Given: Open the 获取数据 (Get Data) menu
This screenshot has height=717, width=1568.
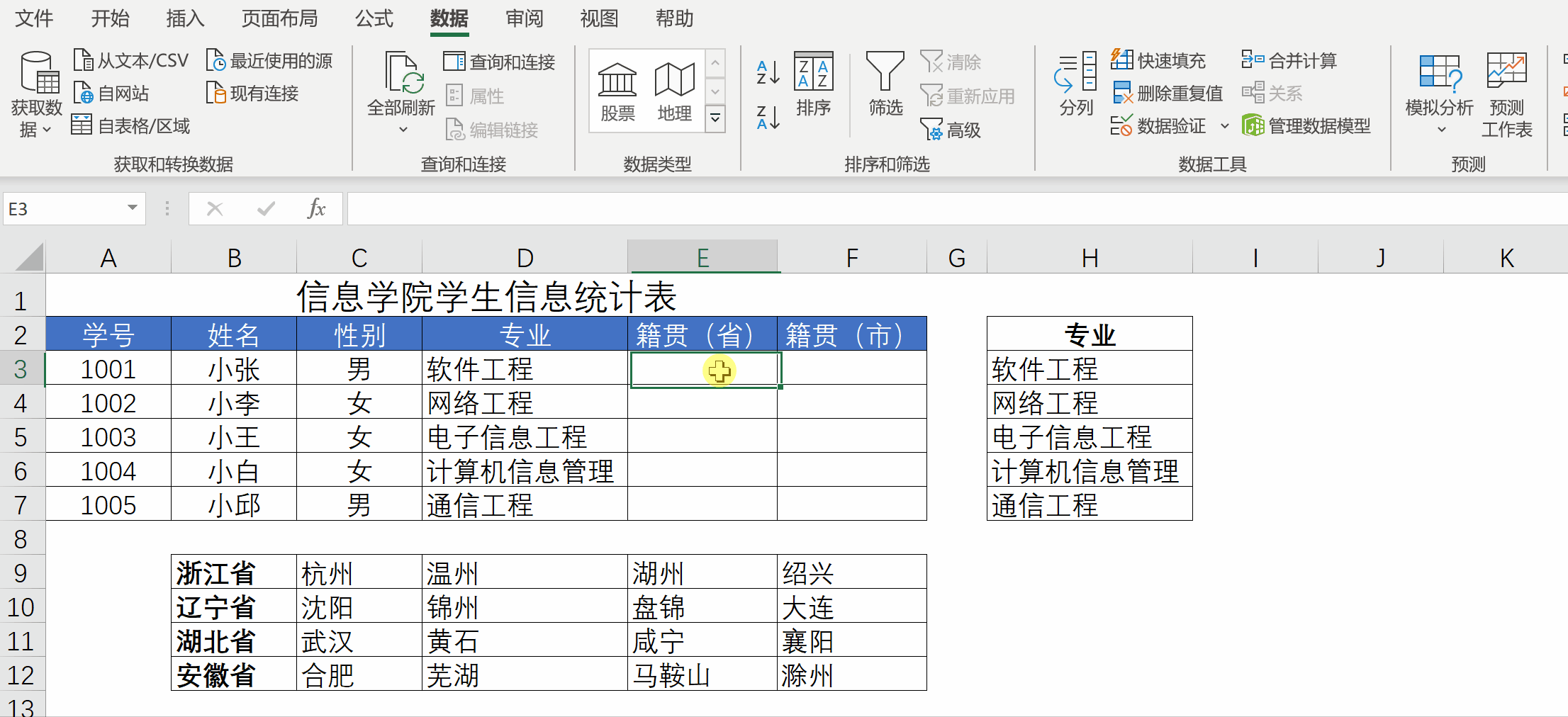Looking at the screenshot, I should click(36, 95).
